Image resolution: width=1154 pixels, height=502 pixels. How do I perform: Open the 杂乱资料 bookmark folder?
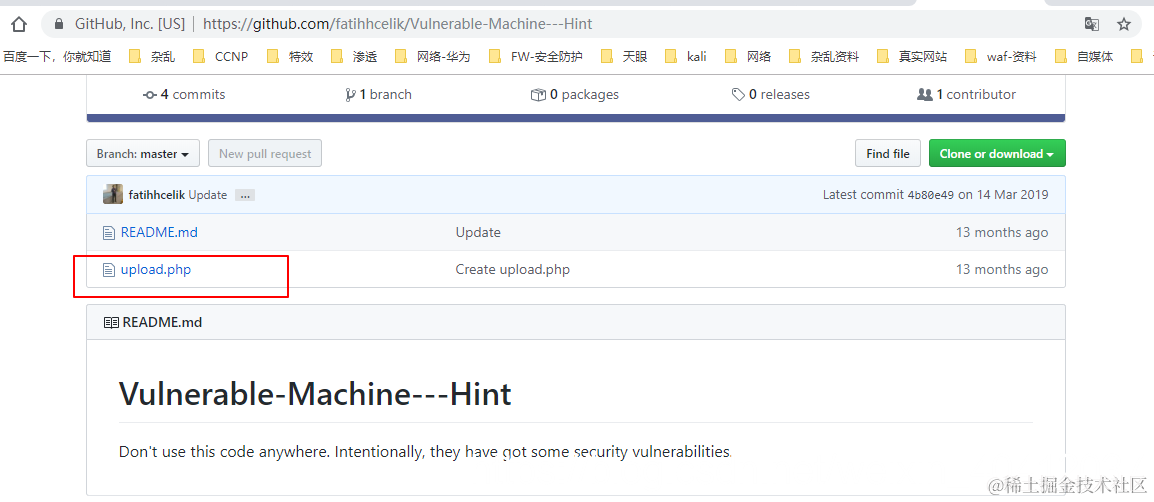coord(824,57)
